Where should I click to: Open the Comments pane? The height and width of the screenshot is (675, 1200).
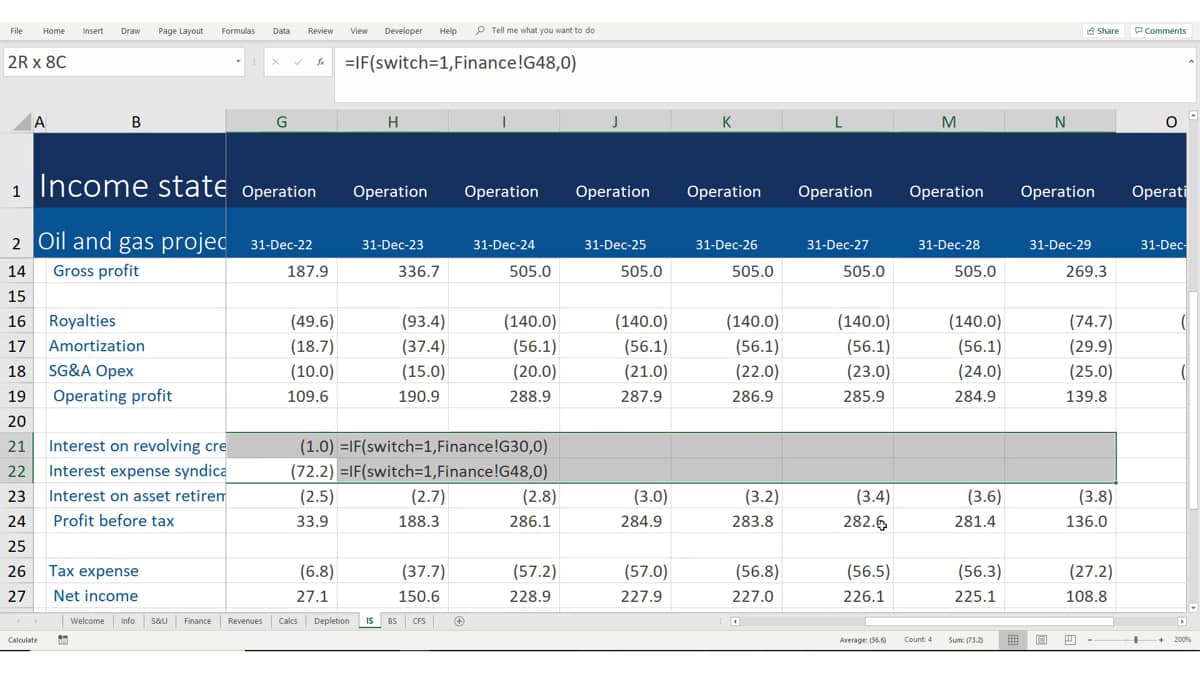1160,31
